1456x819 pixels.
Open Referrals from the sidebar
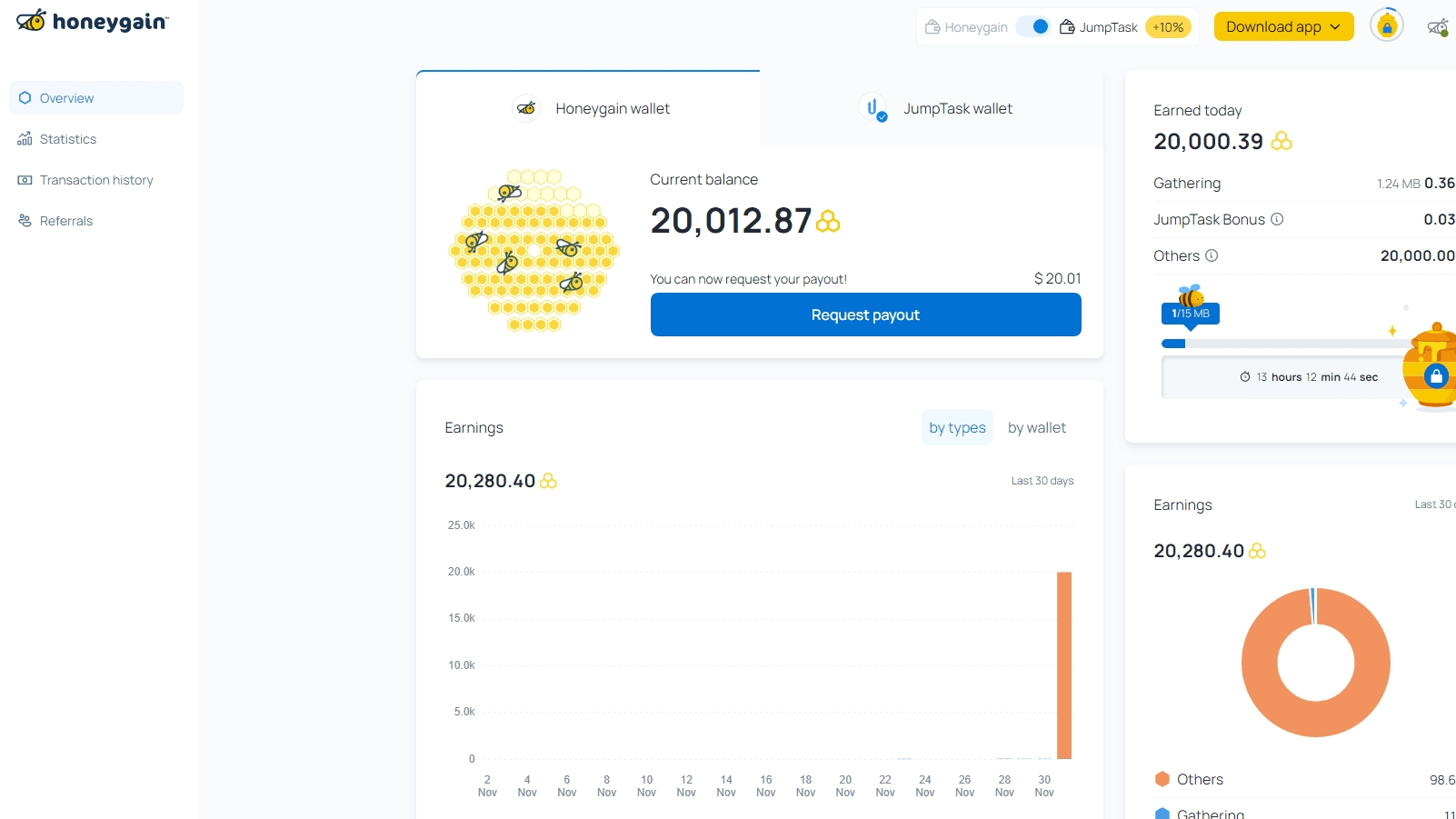[x=96, y=221]
